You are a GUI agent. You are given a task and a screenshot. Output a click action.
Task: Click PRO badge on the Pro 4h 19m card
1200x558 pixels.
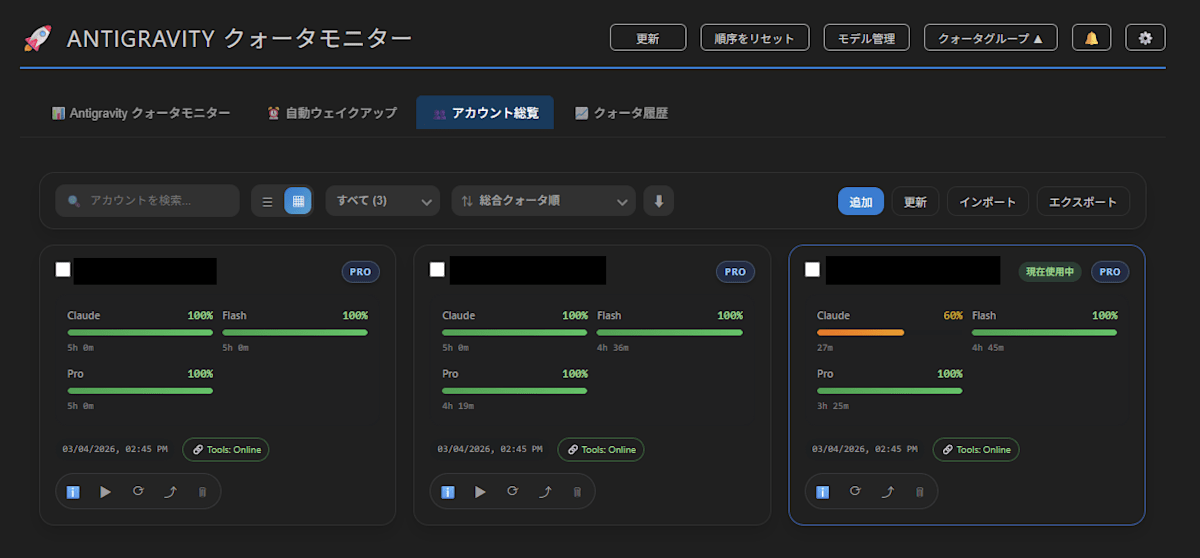coord(735,271)
